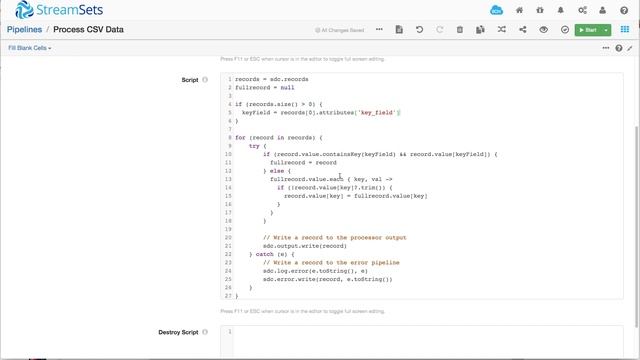Open help question-mark icon in top bar
This screenshot has width=640, height=360.
pyautogui.click(x=624, y=10)
